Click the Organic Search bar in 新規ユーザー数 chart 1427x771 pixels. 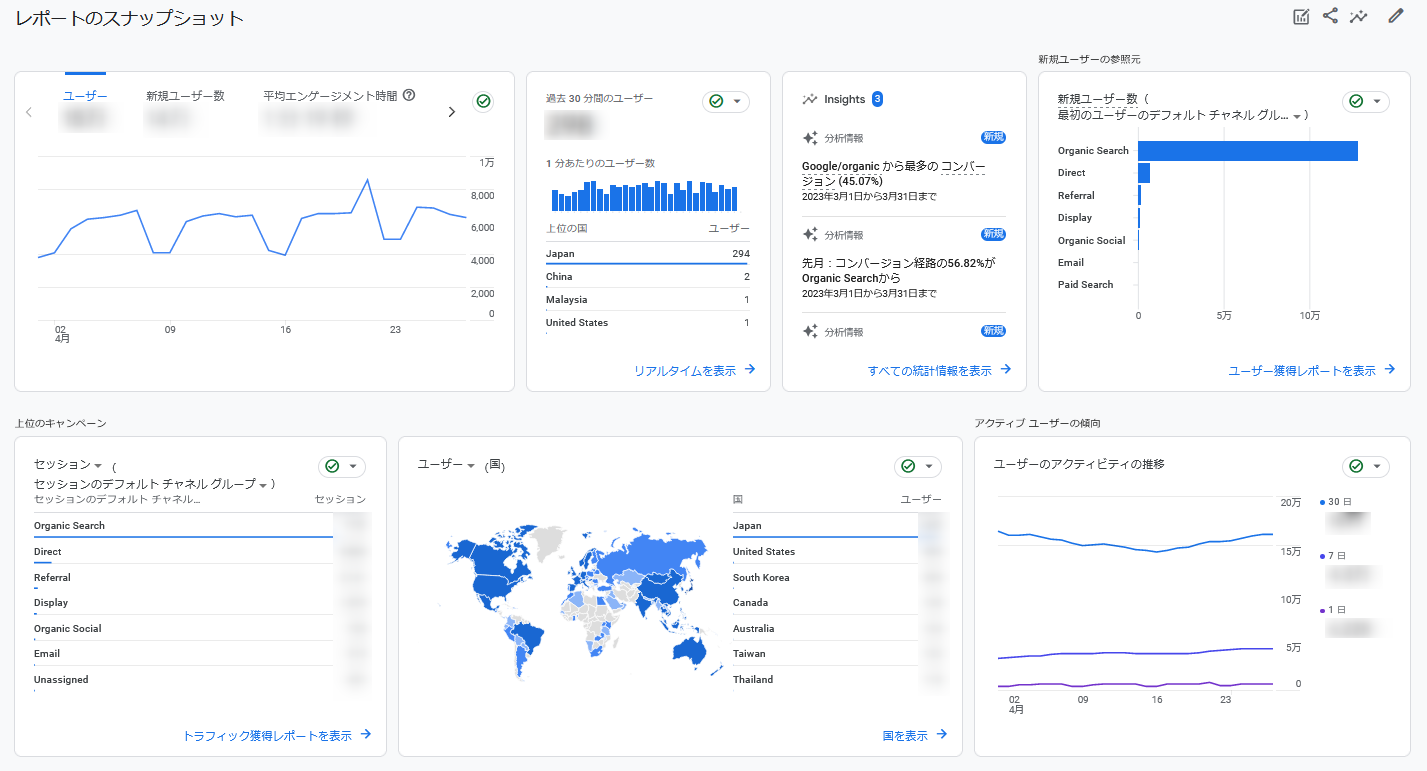[x=1248, y=151]
